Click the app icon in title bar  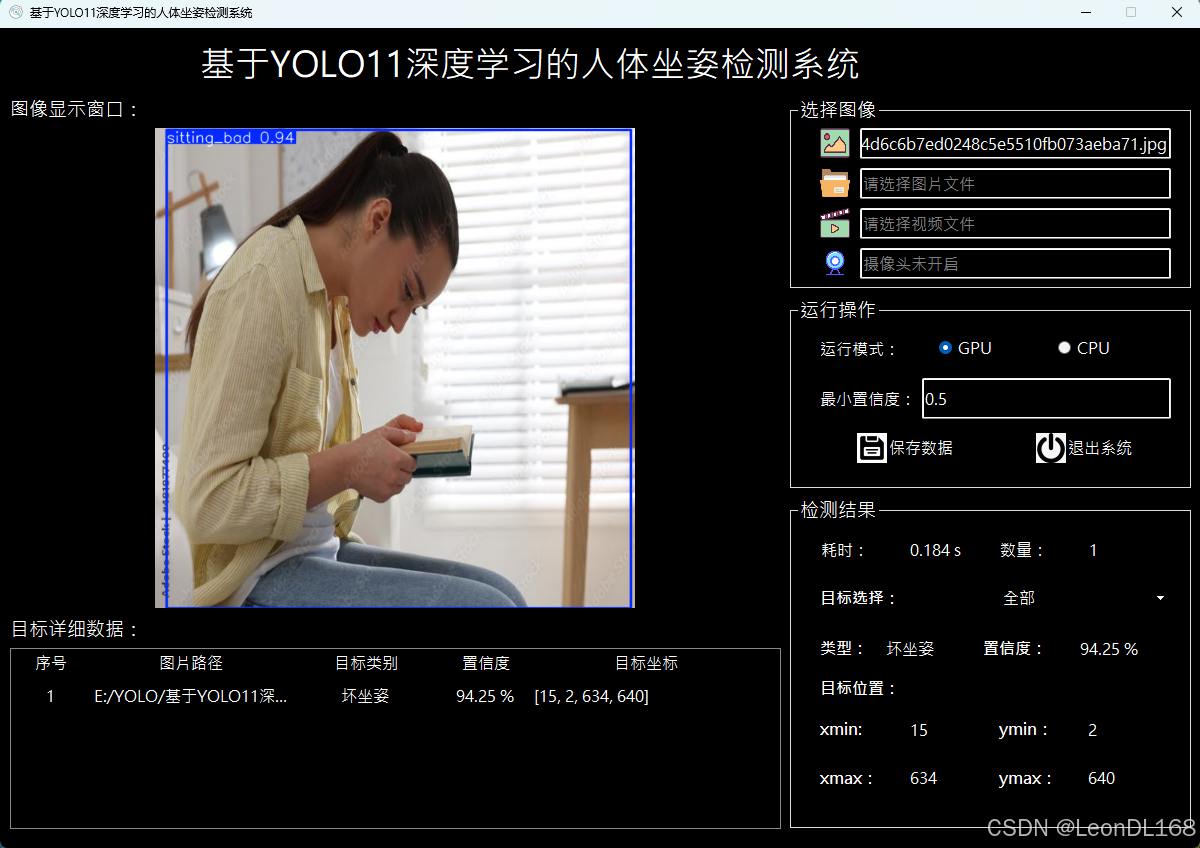16,13
